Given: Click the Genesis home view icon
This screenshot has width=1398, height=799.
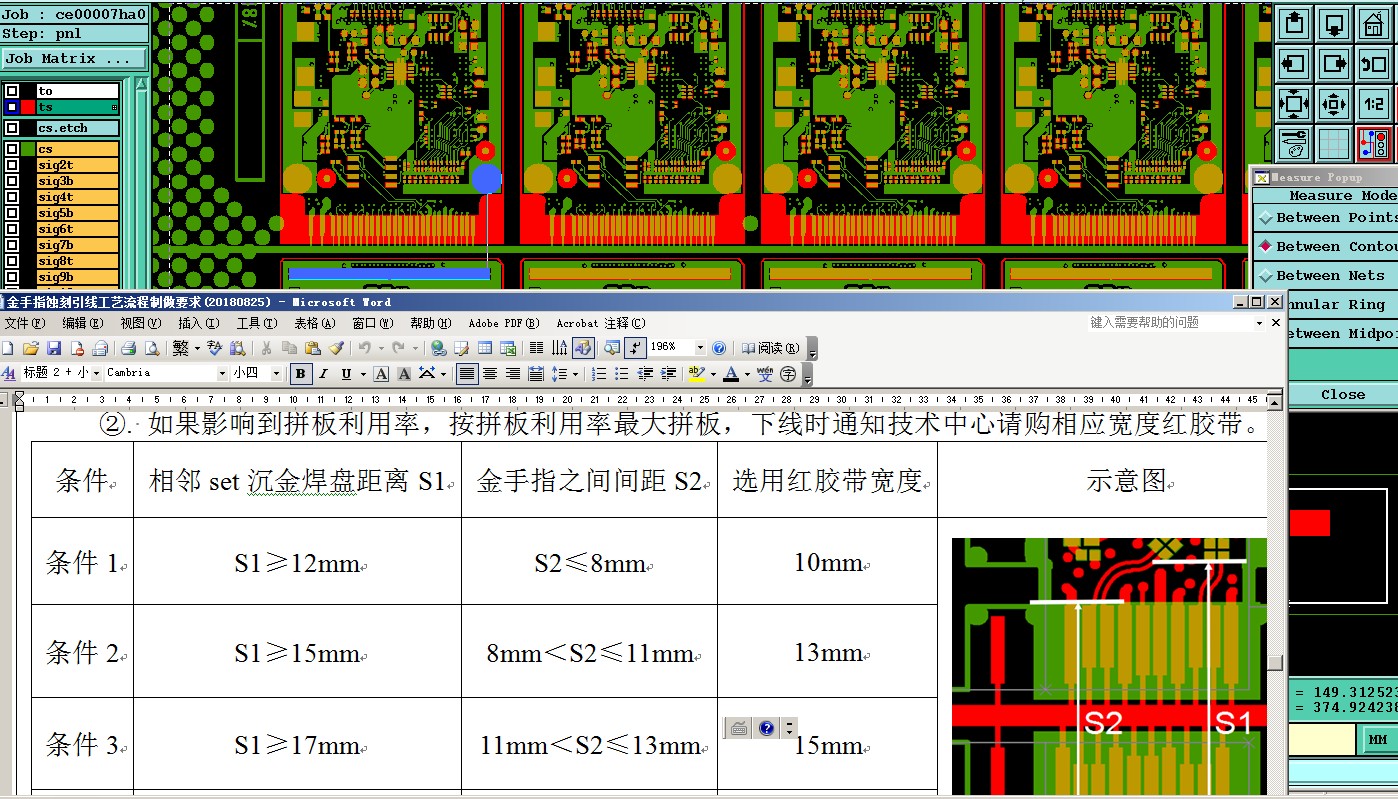Looking at the screenshot, I should click(x=1373, y=23).
